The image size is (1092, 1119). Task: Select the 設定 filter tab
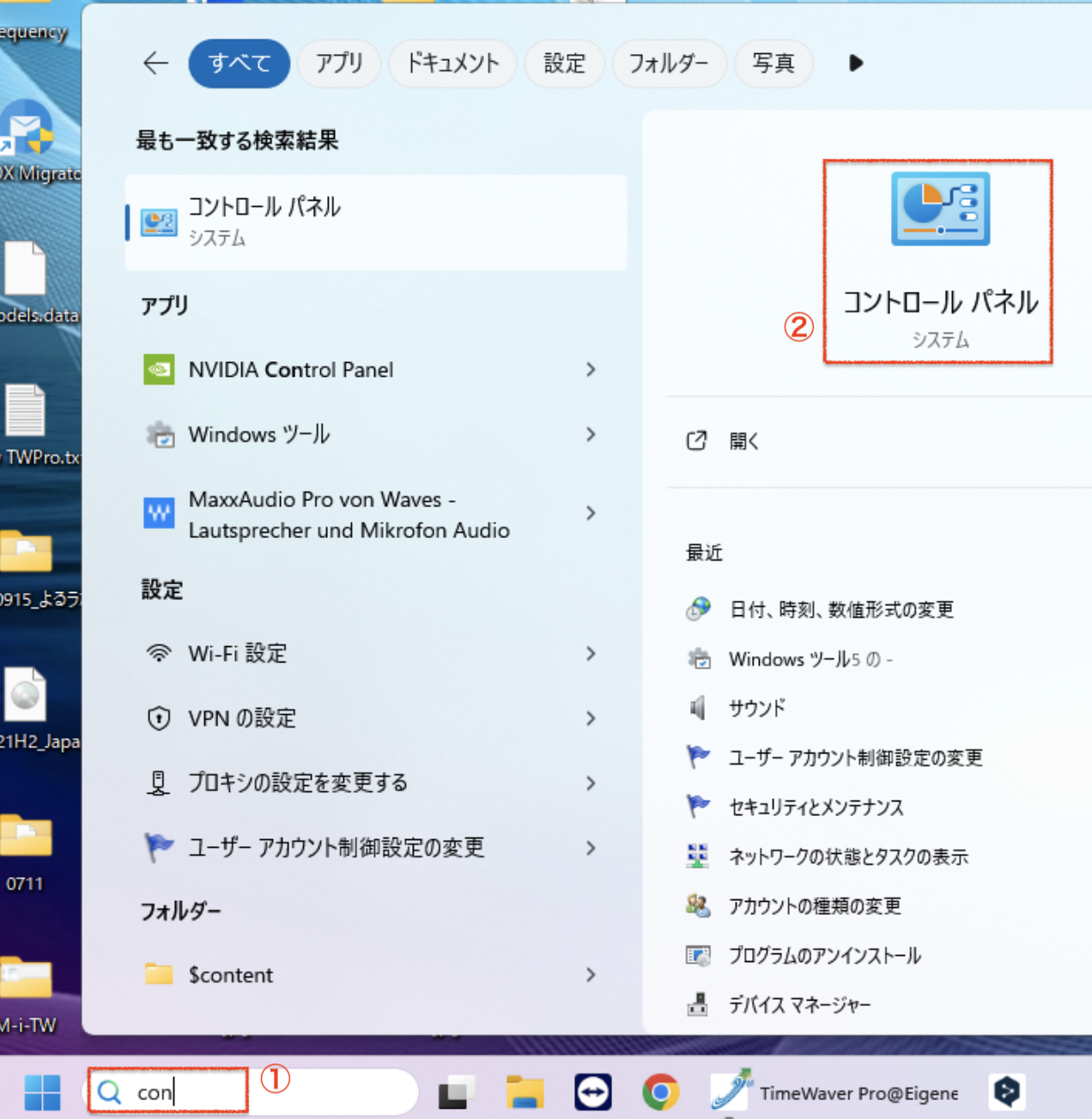(564, 63)
